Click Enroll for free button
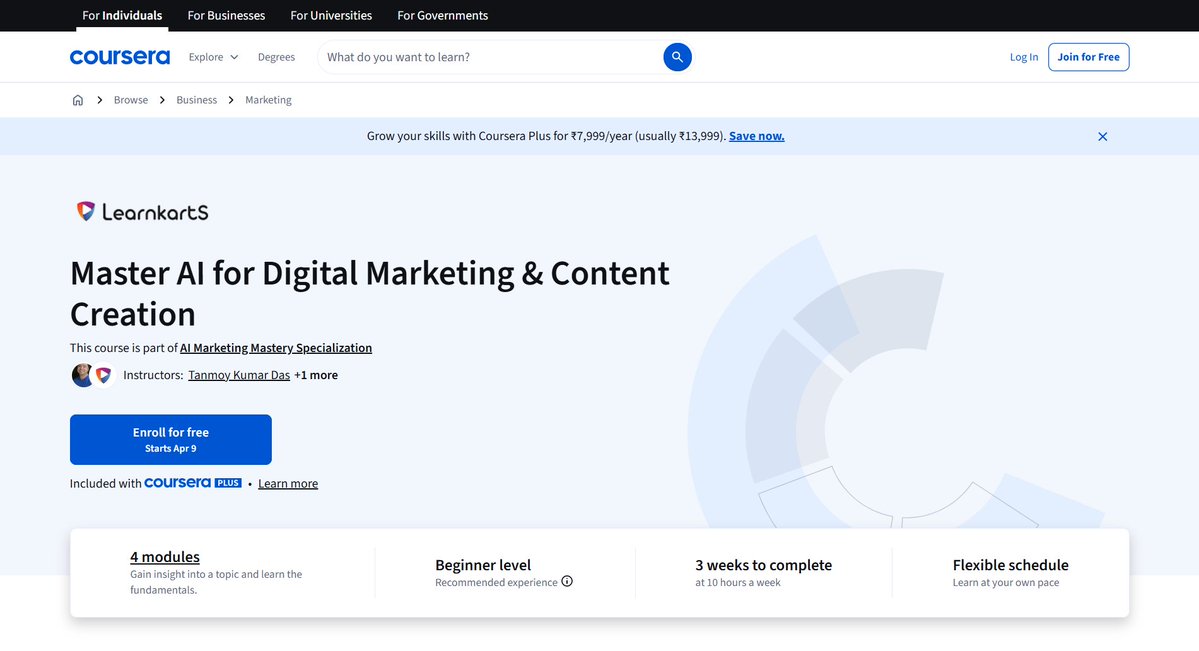This screenshot has width=1199, height=651. pyautogui.click(x=171, y=440)
